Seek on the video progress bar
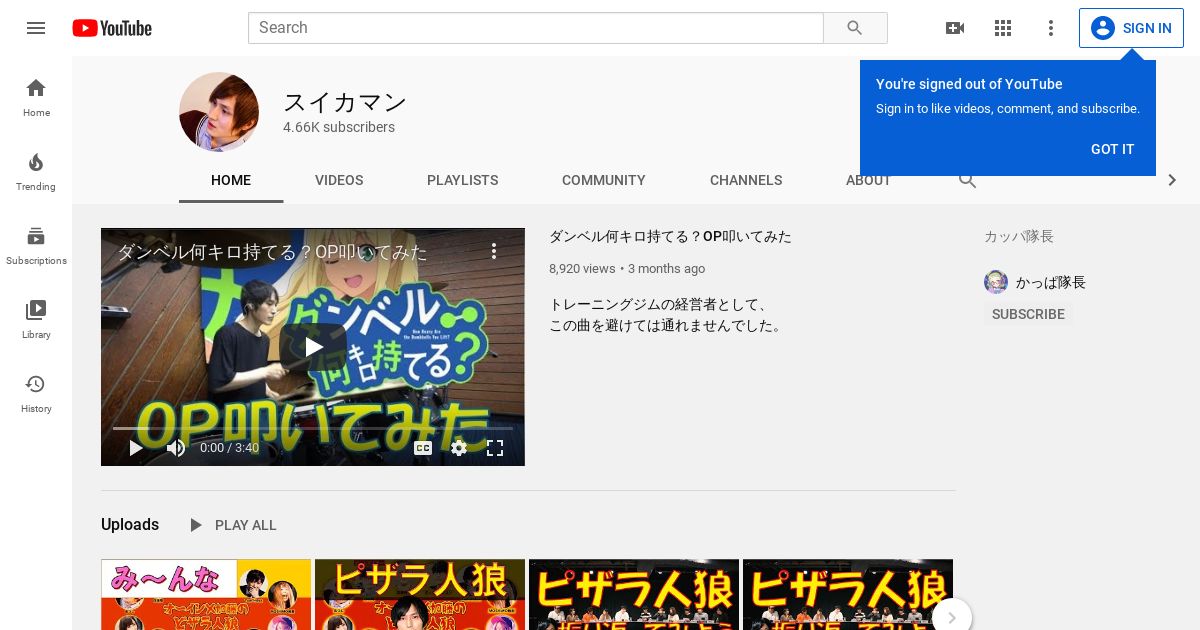 click(x=313, y=428)
